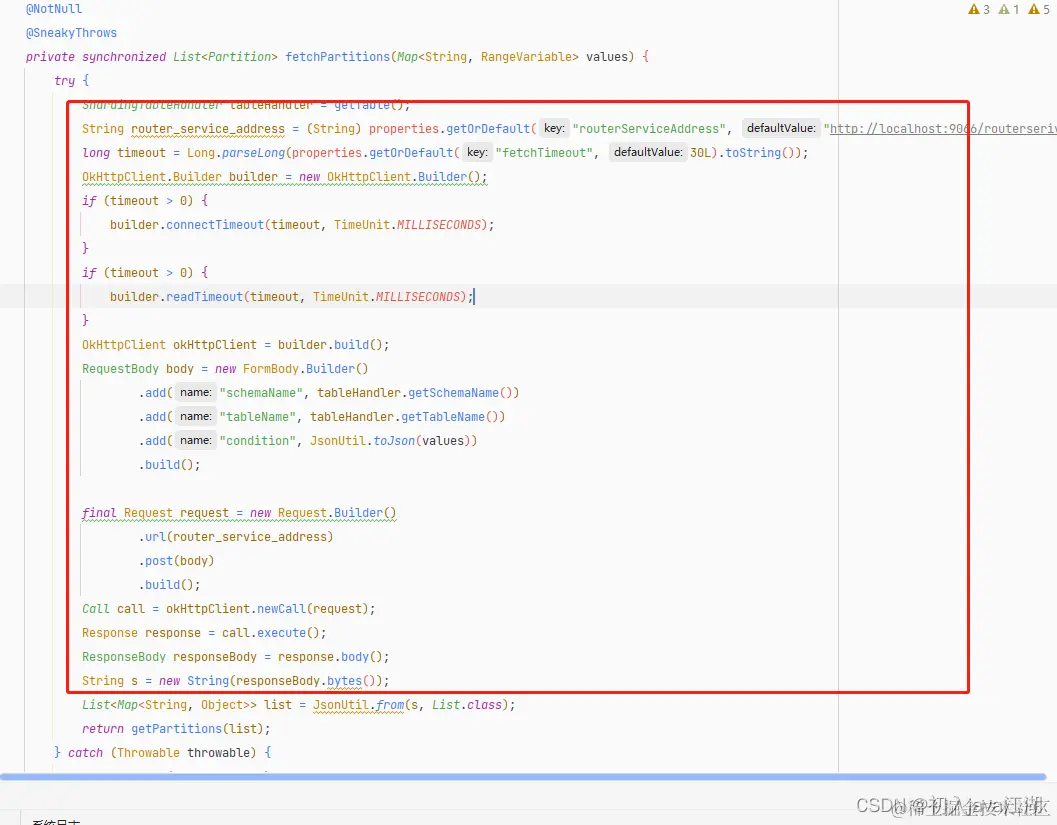This screenshot has width=1057, height=825.
Task: Open the http://localhost:9066 default value link
Action: 943,129
